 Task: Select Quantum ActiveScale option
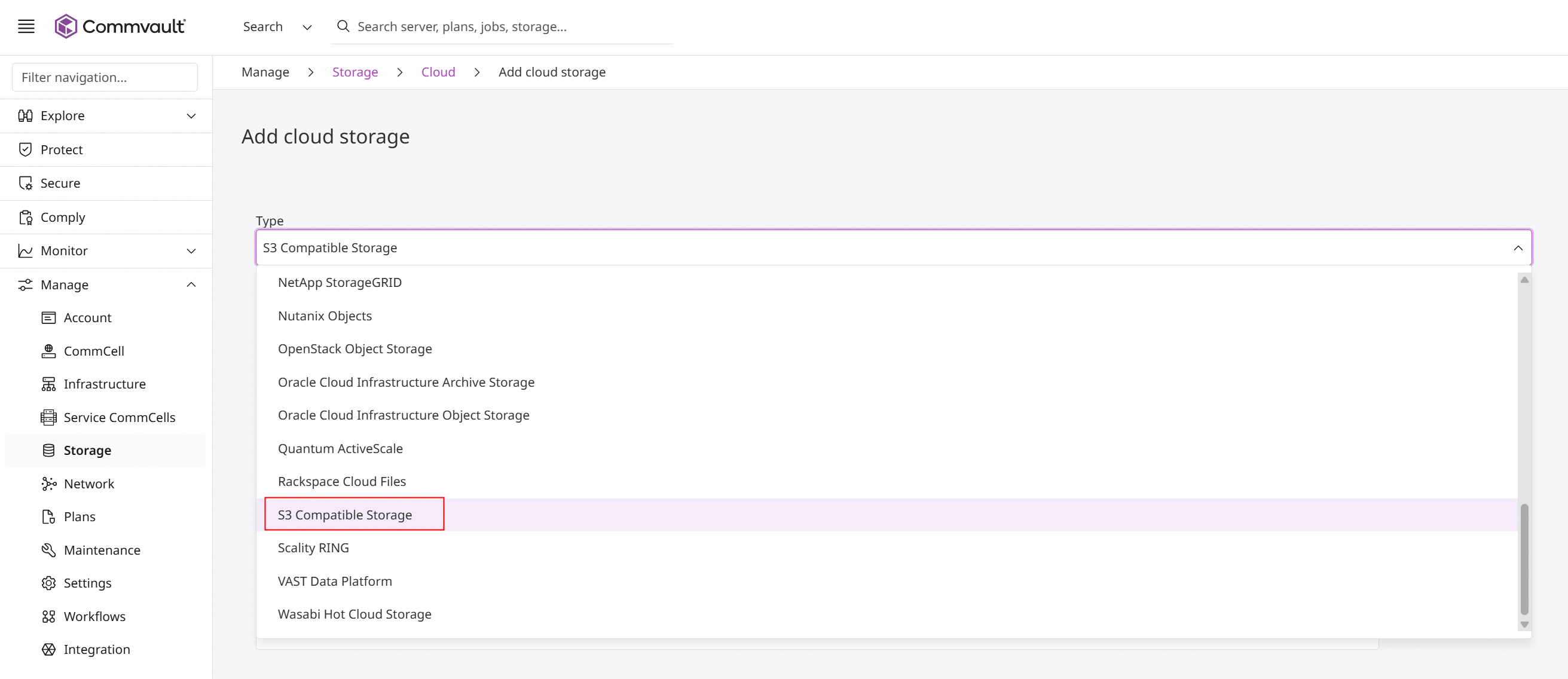coord(887,448)
